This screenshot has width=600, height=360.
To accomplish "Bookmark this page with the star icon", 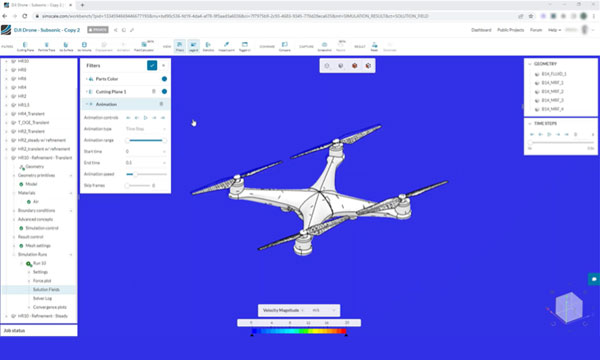I will coord(531,16).
